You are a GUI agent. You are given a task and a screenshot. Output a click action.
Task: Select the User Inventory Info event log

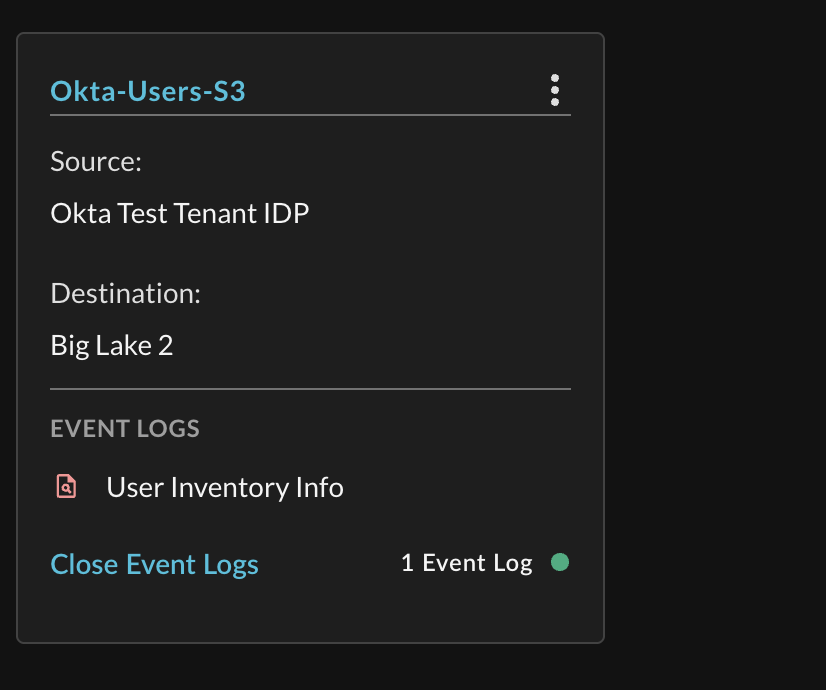225,487
